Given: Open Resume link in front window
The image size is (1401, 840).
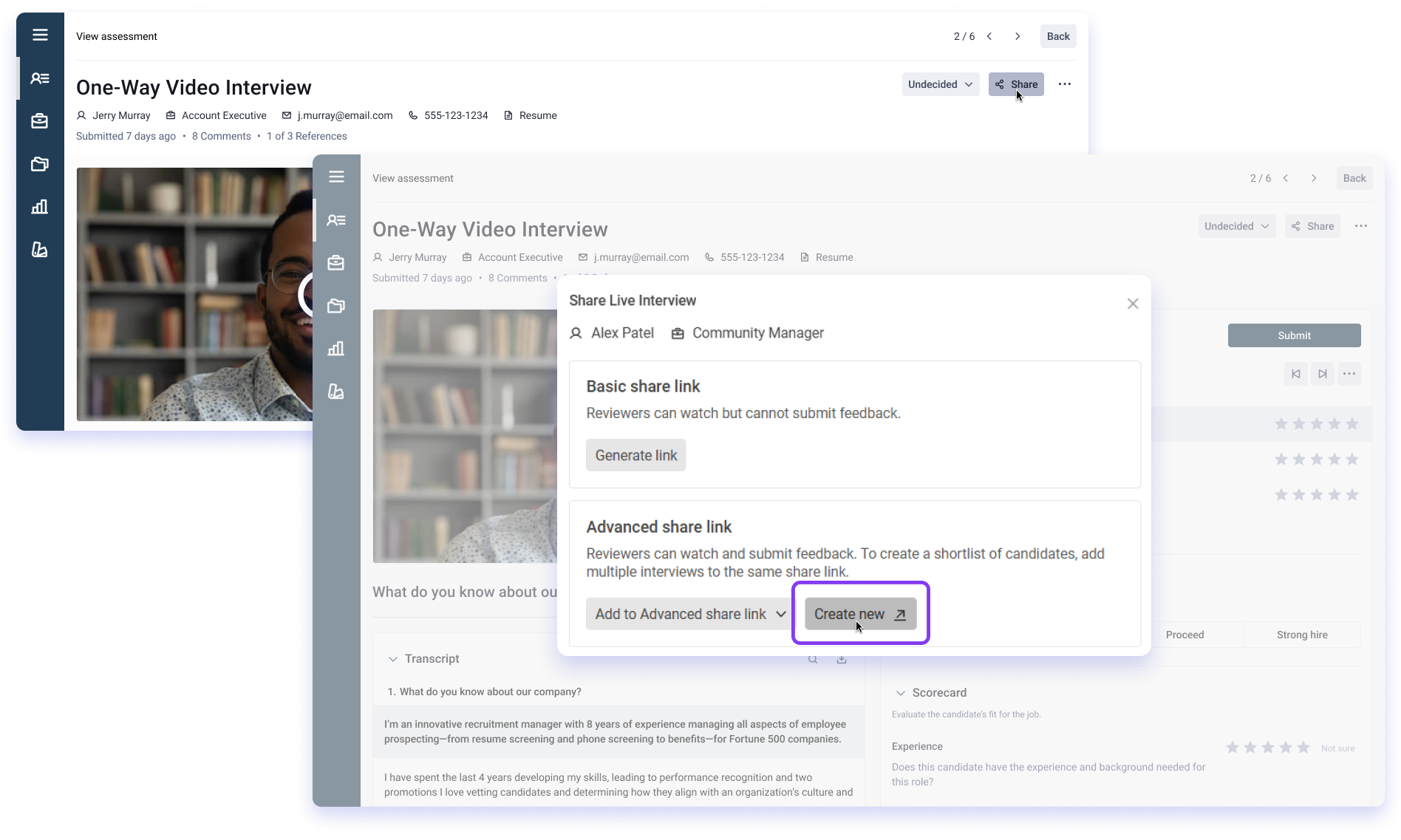Looking at the screenshot, I should [x=827, y=257].
